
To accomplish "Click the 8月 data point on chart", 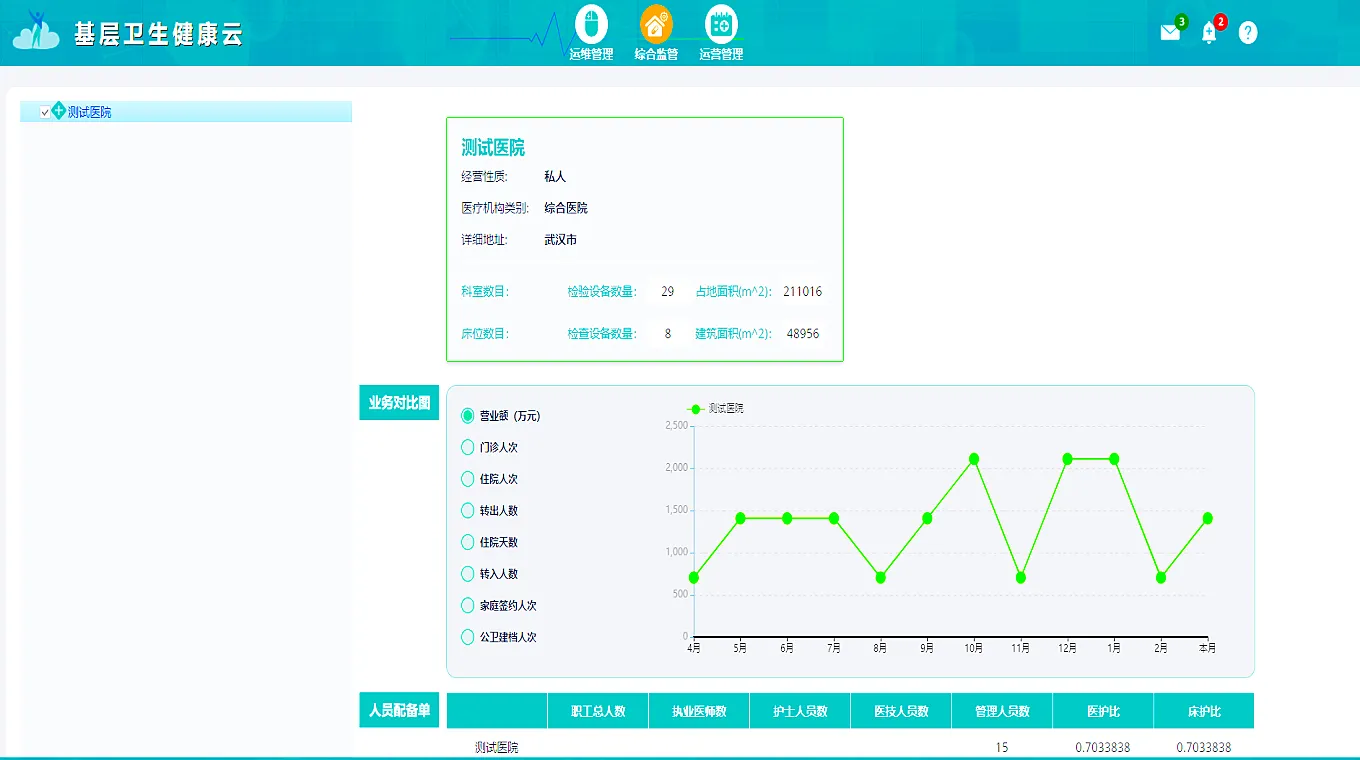I will coord(880,577).
